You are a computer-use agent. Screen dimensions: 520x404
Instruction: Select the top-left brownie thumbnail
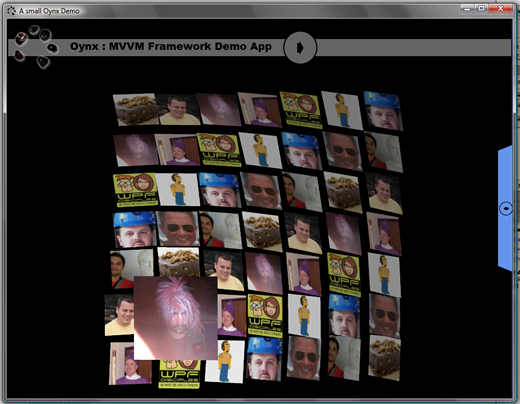click(136, 109)
